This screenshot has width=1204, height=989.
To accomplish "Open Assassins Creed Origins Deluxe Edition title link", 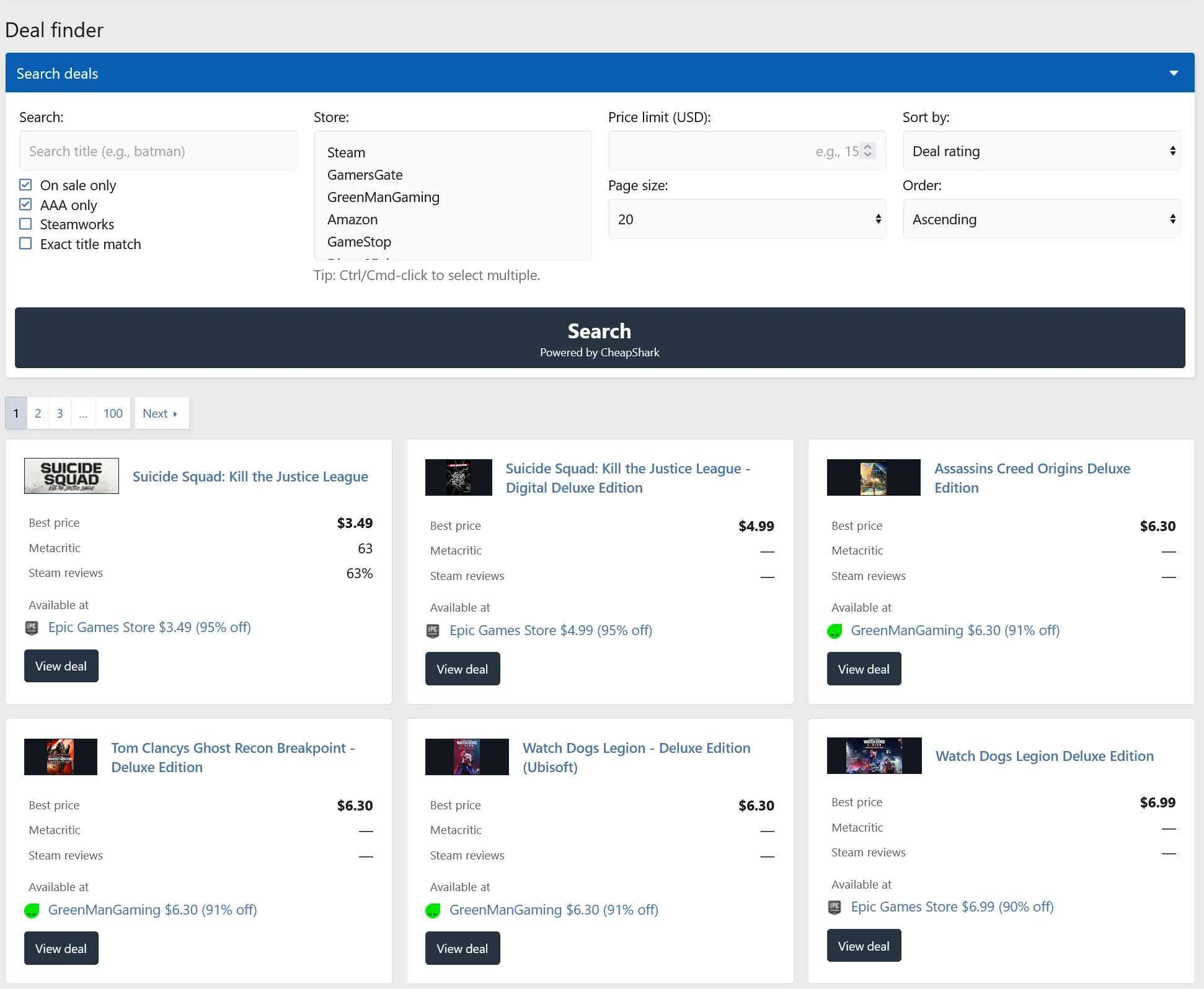I will pos(1032,478).
